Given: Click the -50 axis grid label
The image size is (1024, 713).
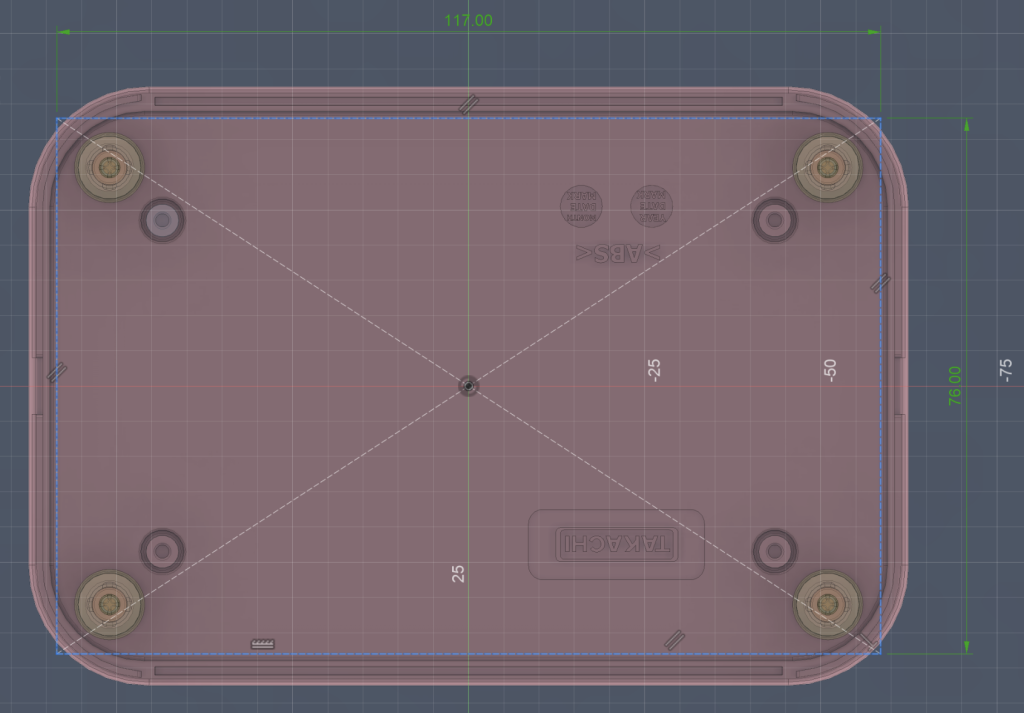Looking at the screenshot, I should 829,370.
